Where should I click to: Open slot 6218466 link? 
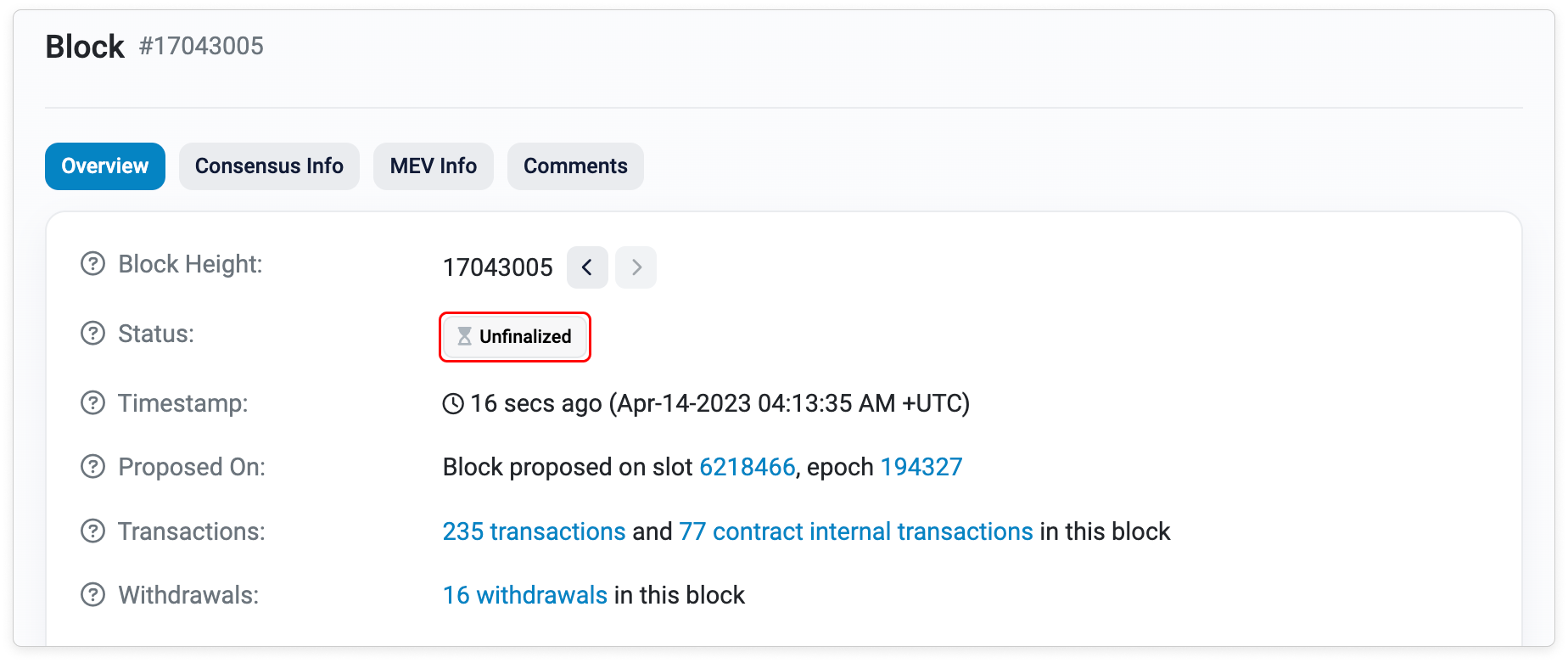(747, 467)
